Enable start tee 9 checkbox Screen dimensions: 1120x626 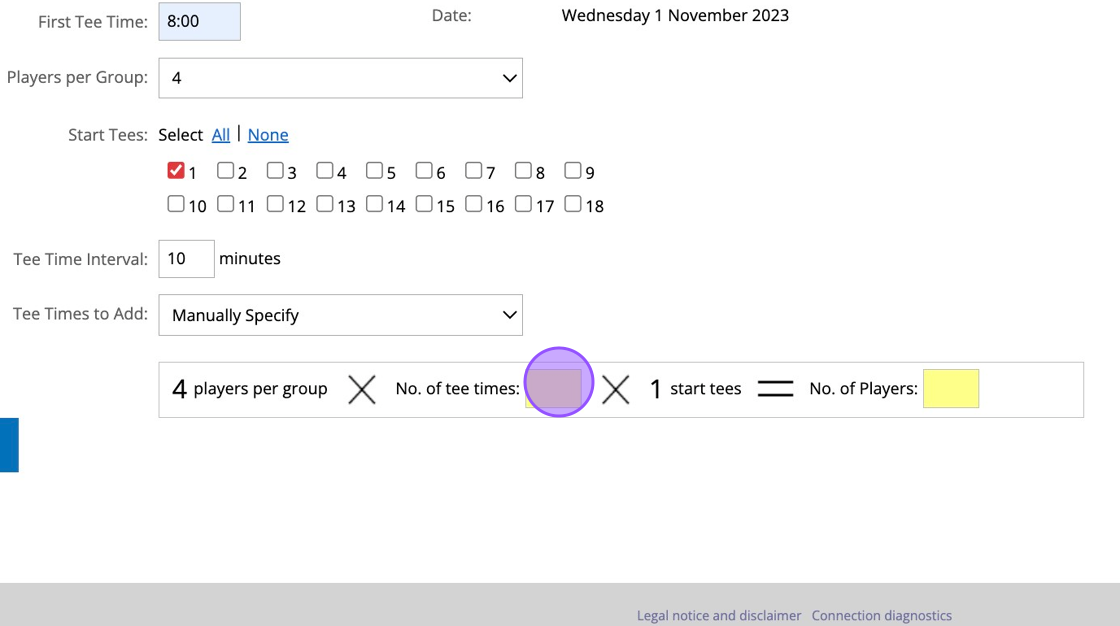point(573,171)
